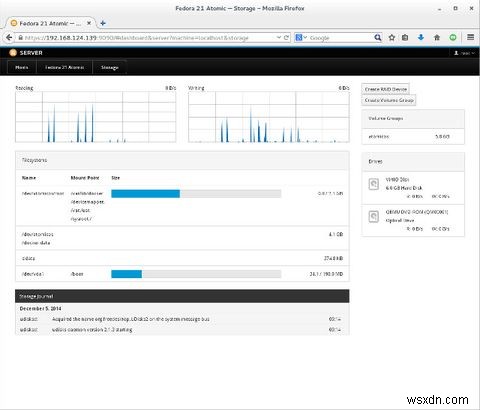The width and height of the screenshot is (480, 410).
Task: Bookmark this page with the star icon
Action: 392,38
